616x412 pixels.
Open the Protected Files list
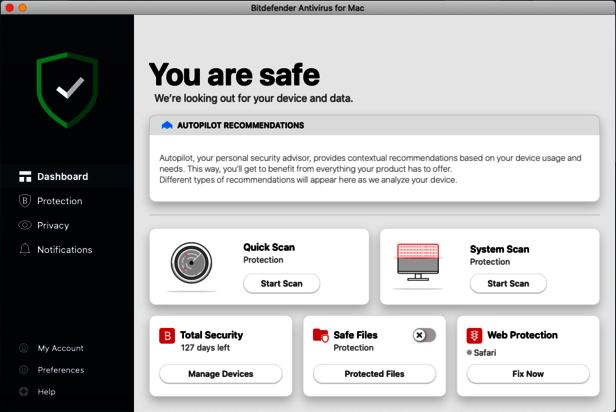(374, 374)
